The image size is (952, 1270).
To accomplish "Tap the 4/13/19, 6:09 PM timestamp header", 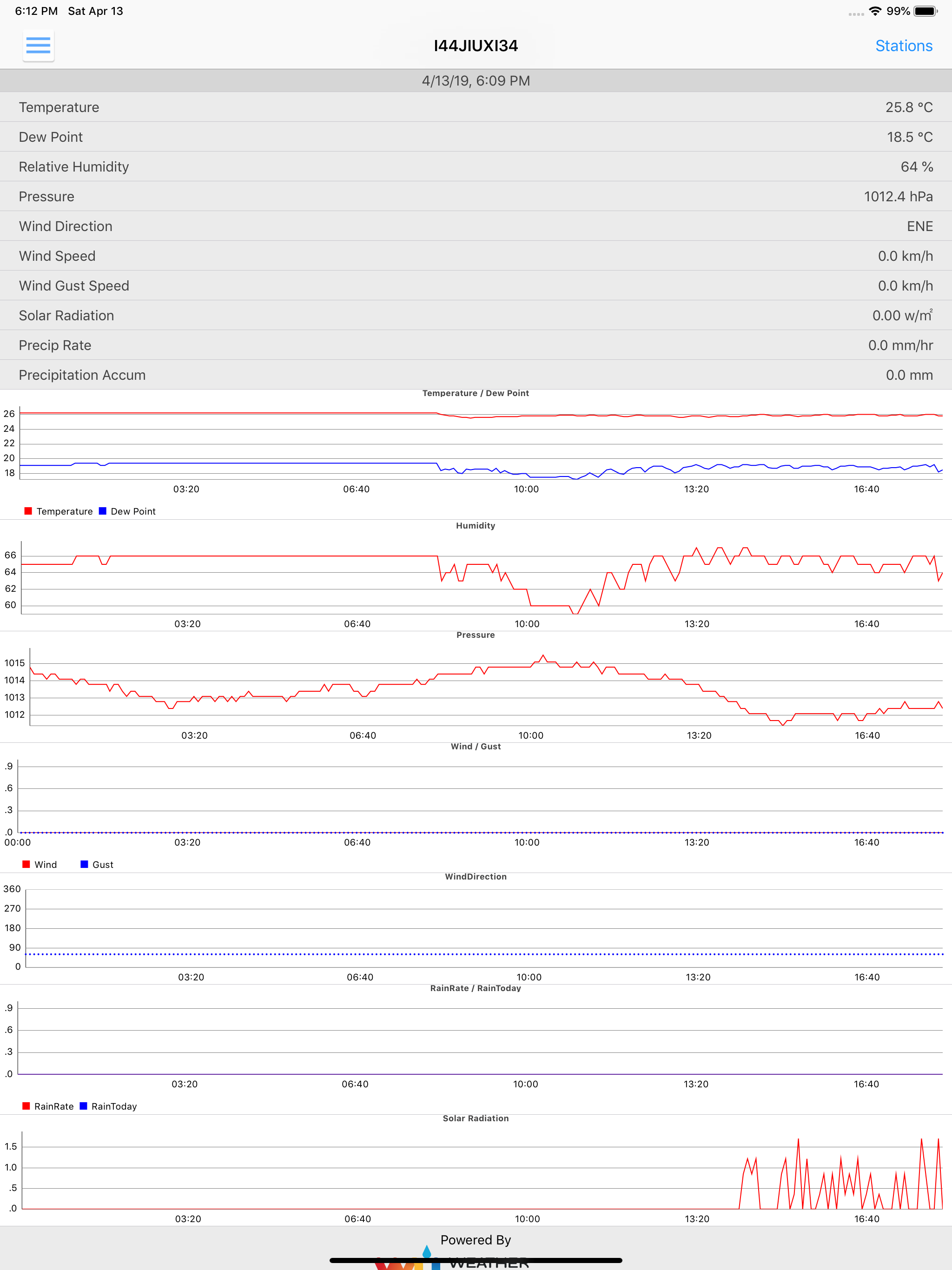I will [476, 81].
